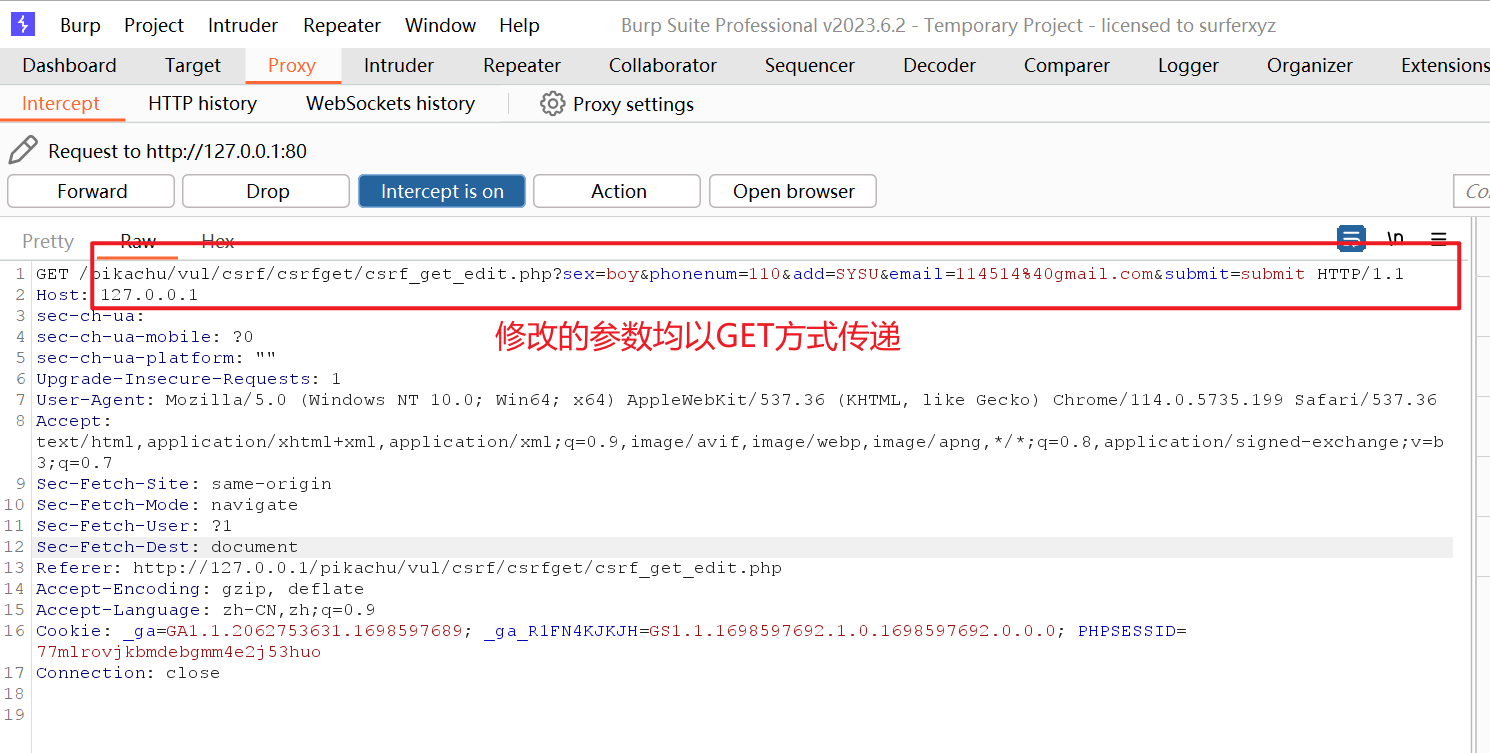Click the pencil edit icon beside request target

tap(23, 150)
